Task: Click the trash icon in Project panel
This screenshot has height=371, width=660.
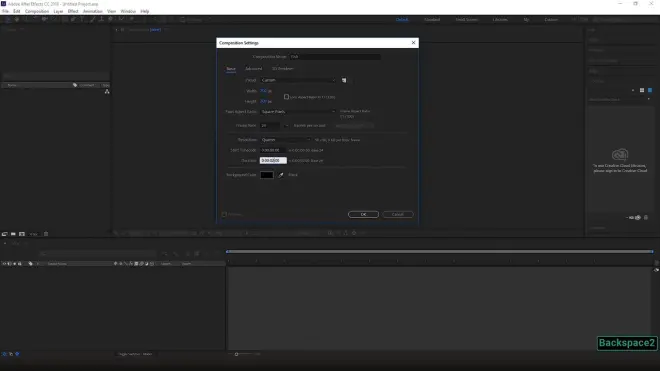Action: pyautogui.click(x=46, y=234)
